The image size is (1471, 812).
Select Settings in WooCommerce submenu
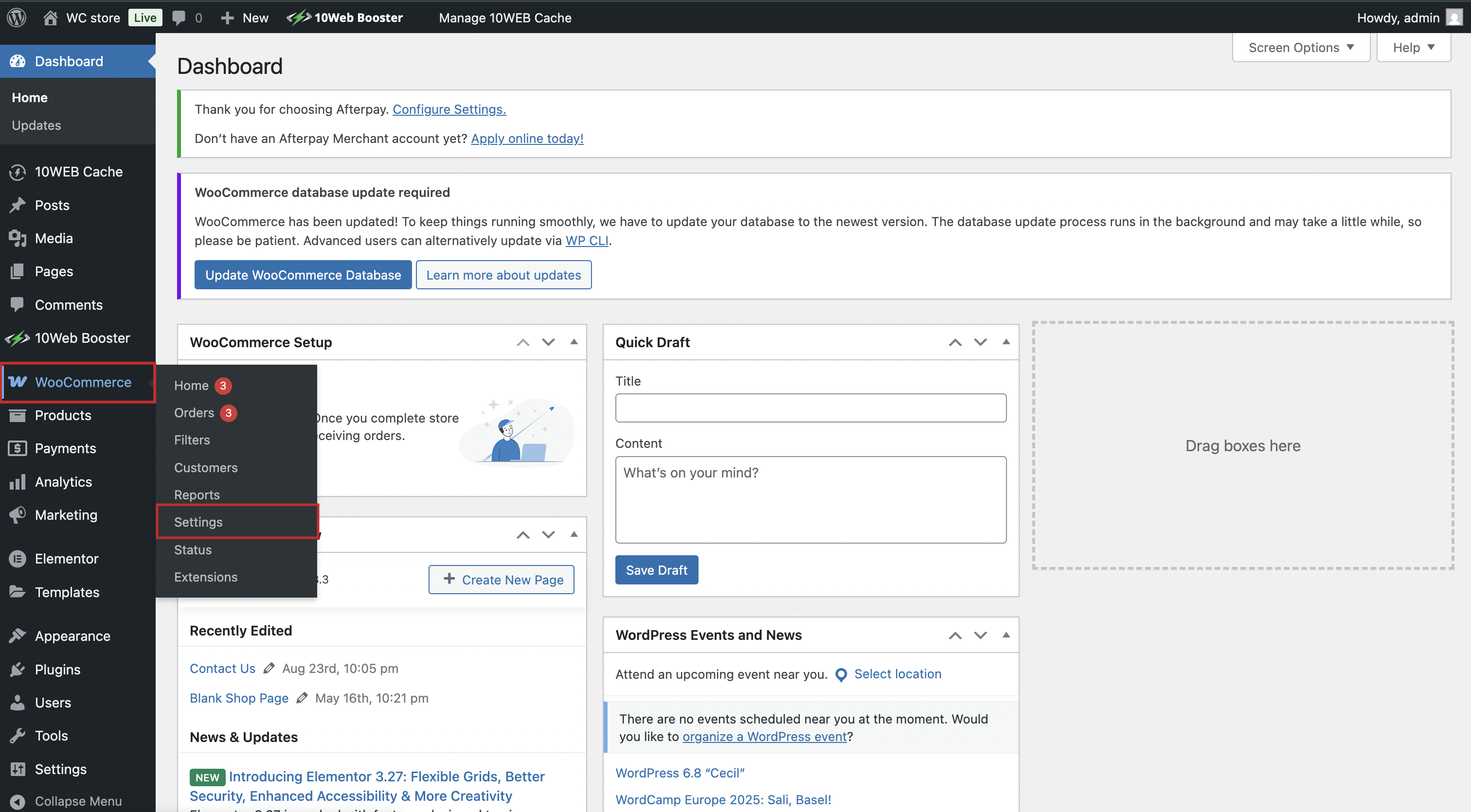click(198, 522)
